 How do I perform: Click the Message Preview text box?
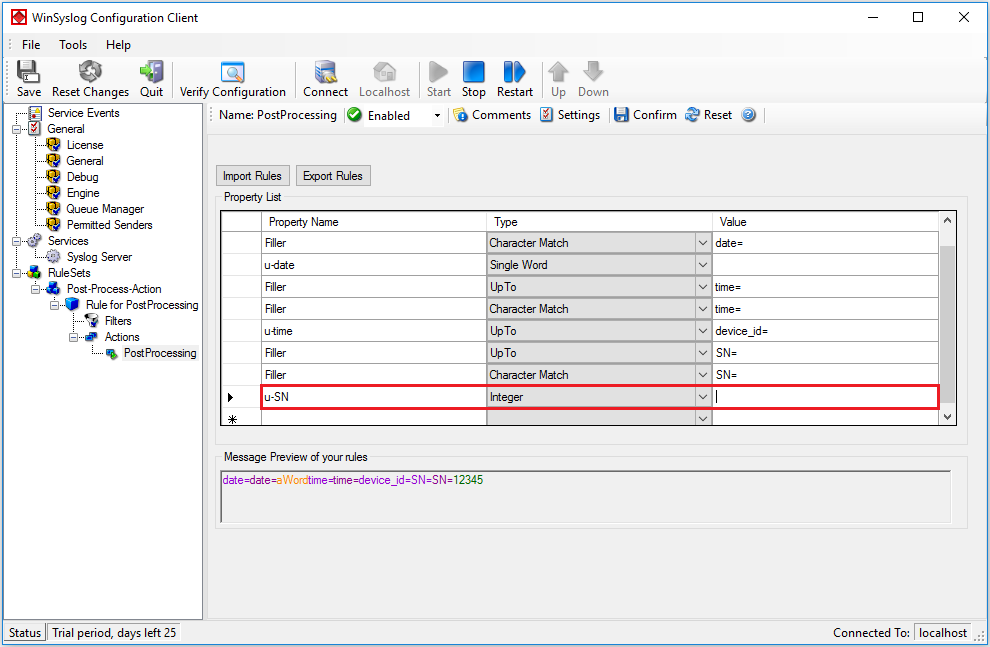(585, 497)
